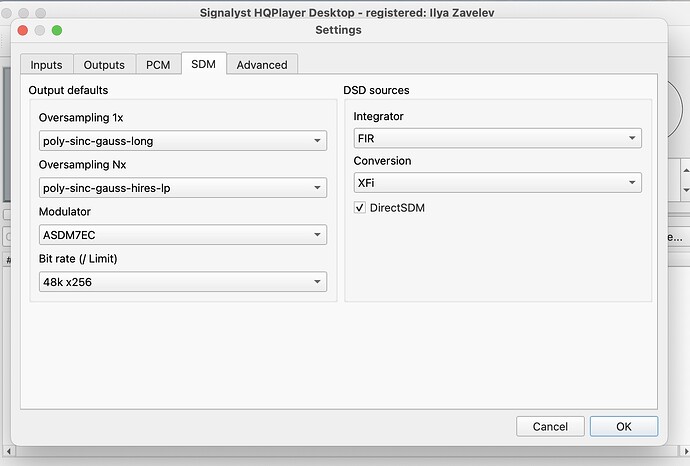This screenshot has width=690, height=466.
Task: Close Settings with the red button
Action: 23,30
